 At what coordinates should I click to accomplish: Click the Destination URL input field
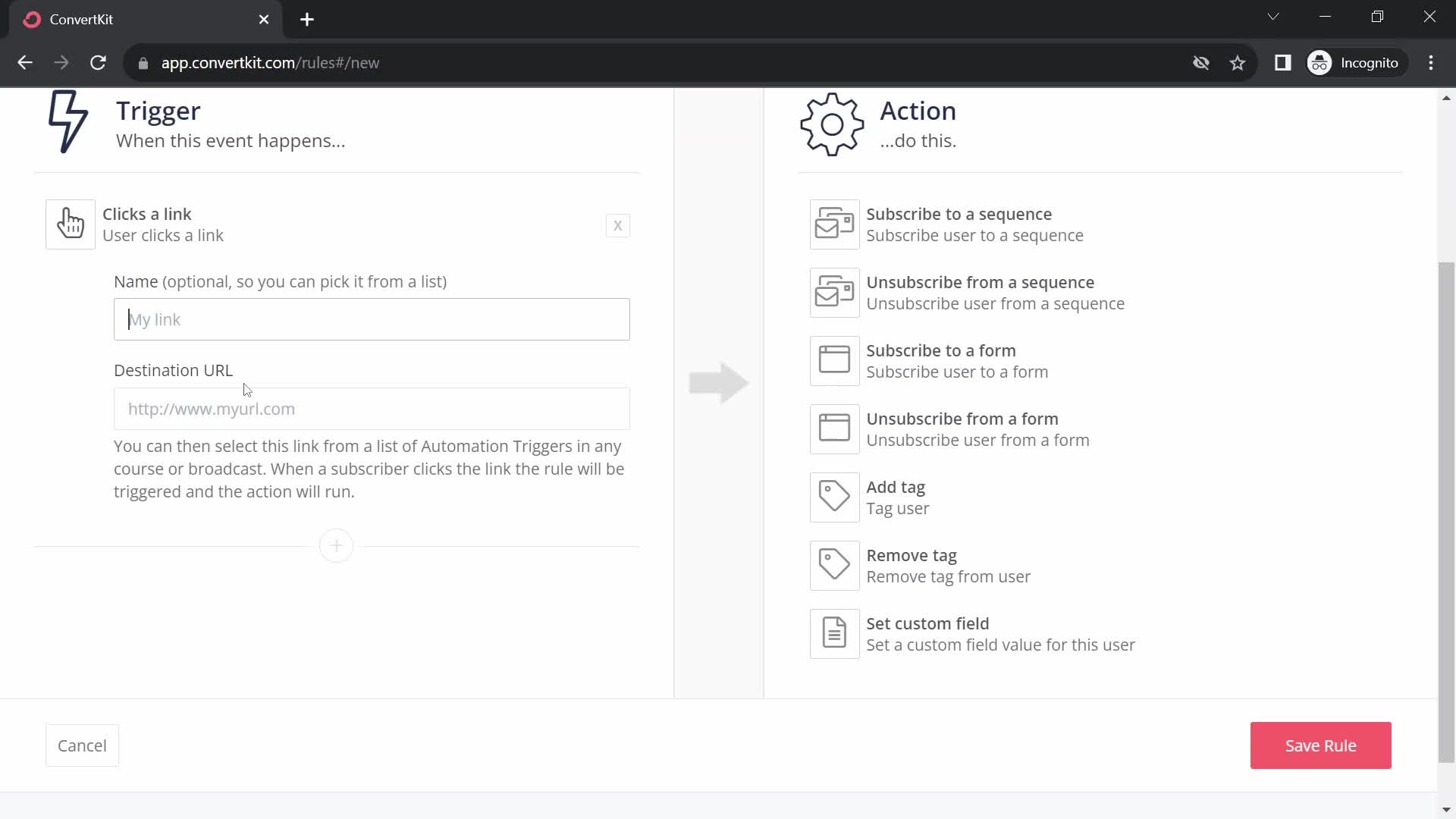pos(372,408)
